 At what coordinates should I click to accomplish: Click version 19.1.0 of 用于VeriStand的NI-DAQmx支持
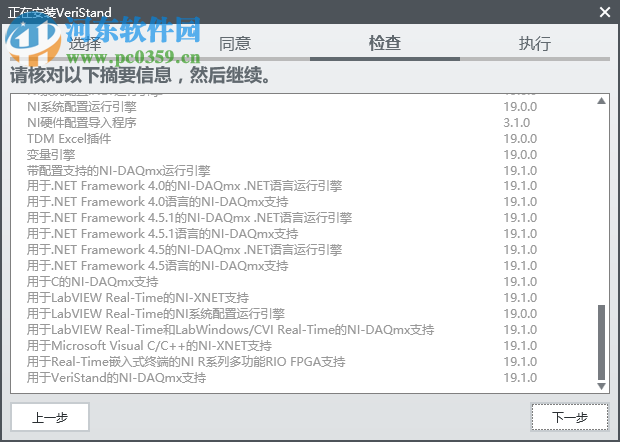520,378
